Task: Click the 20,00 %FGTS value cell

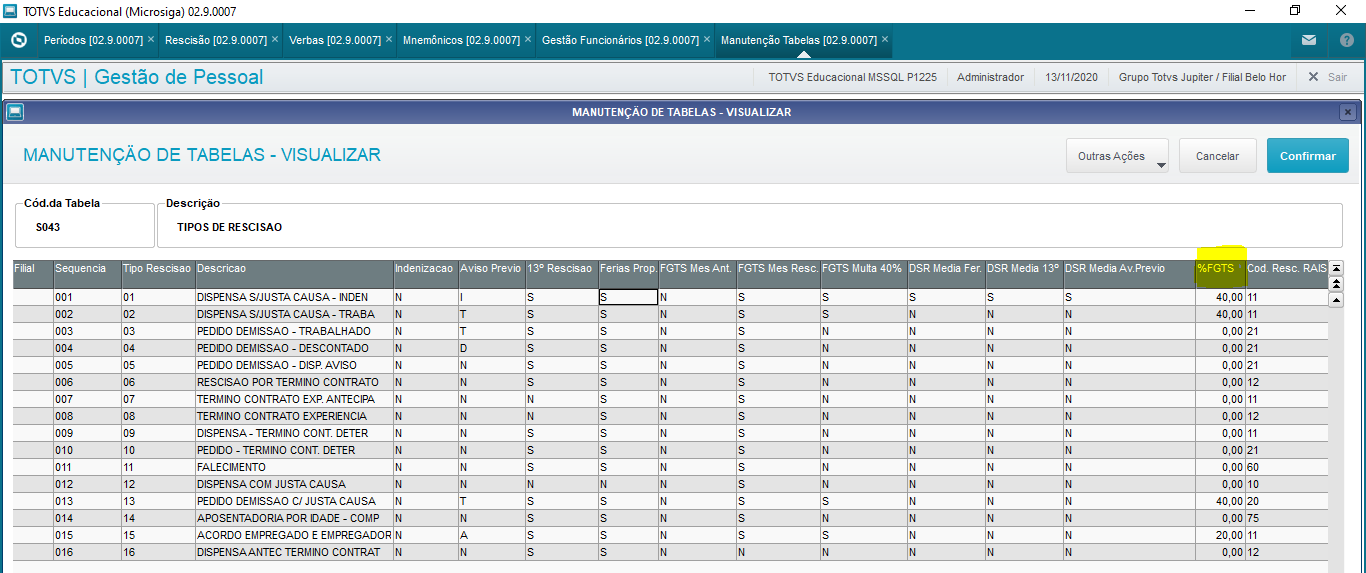Action: coord(1220,535)
